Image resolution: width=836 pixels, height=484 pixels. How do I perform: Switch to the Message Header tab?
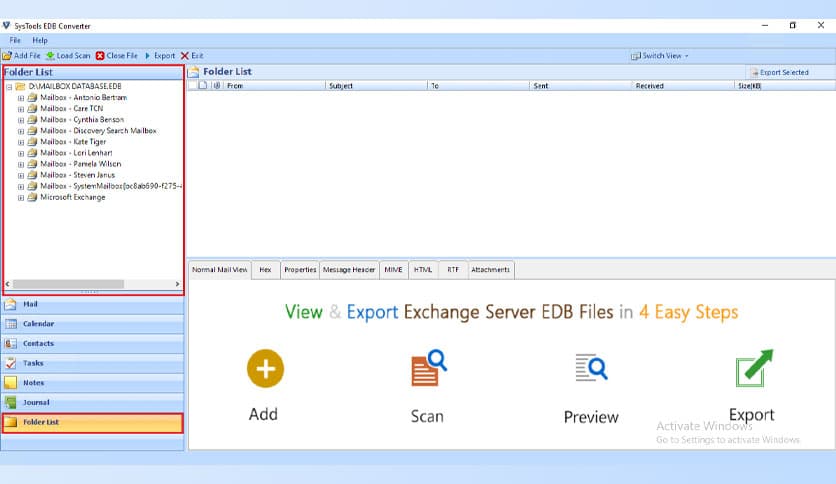(x=349, y=270)
